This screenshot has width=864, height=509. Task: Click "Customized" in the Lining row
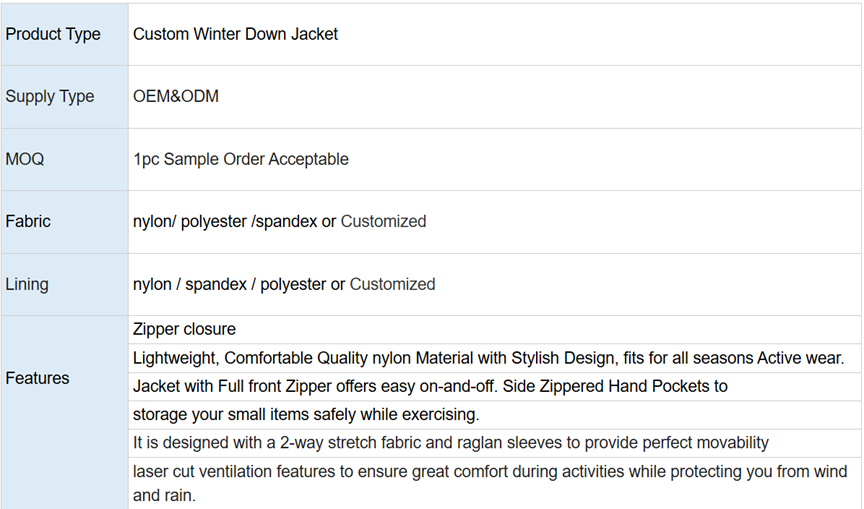[x=392, y=284]
